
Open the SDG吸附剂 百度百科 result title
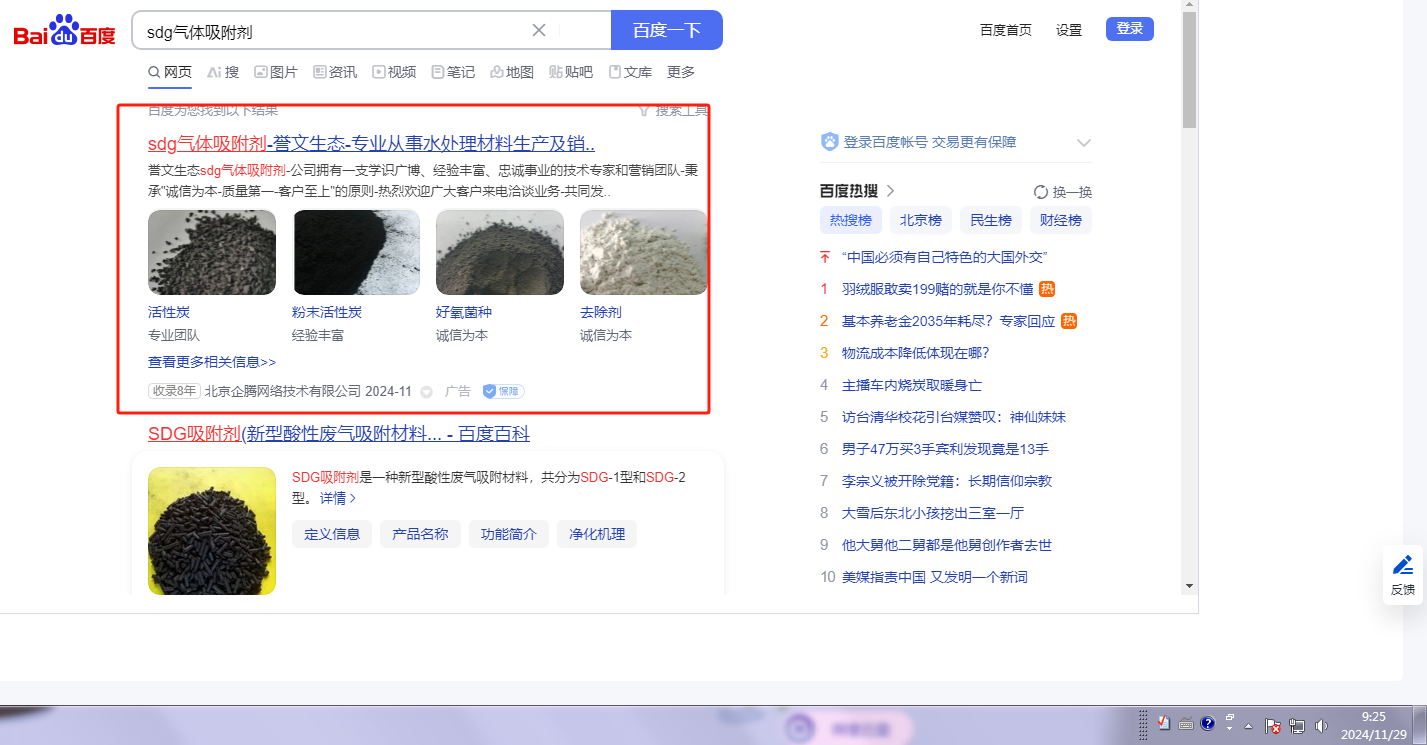339,434
